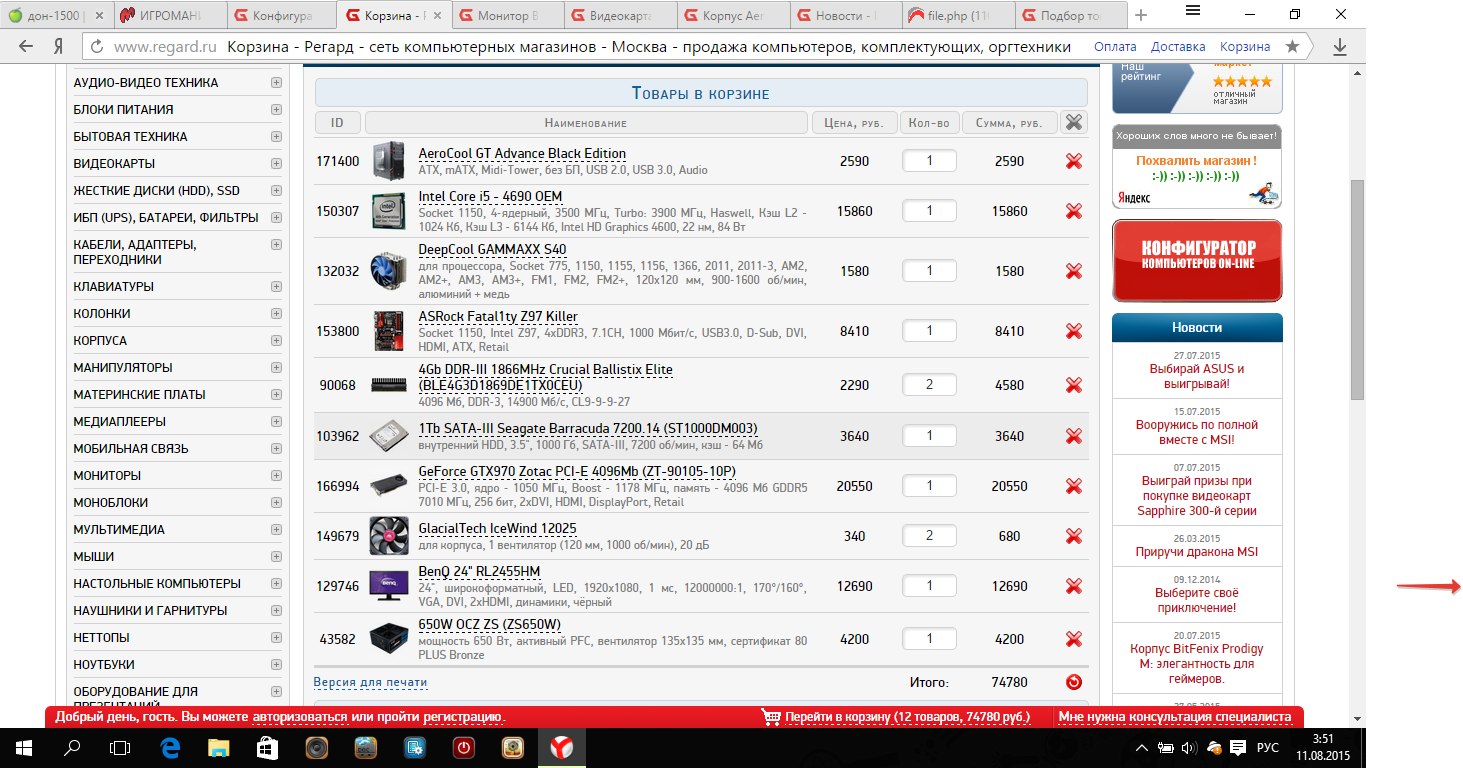Screen dimensions: 1463x768
Task: Recalculate the cart total with the red refresh icon
Action: click(1074, 682)
